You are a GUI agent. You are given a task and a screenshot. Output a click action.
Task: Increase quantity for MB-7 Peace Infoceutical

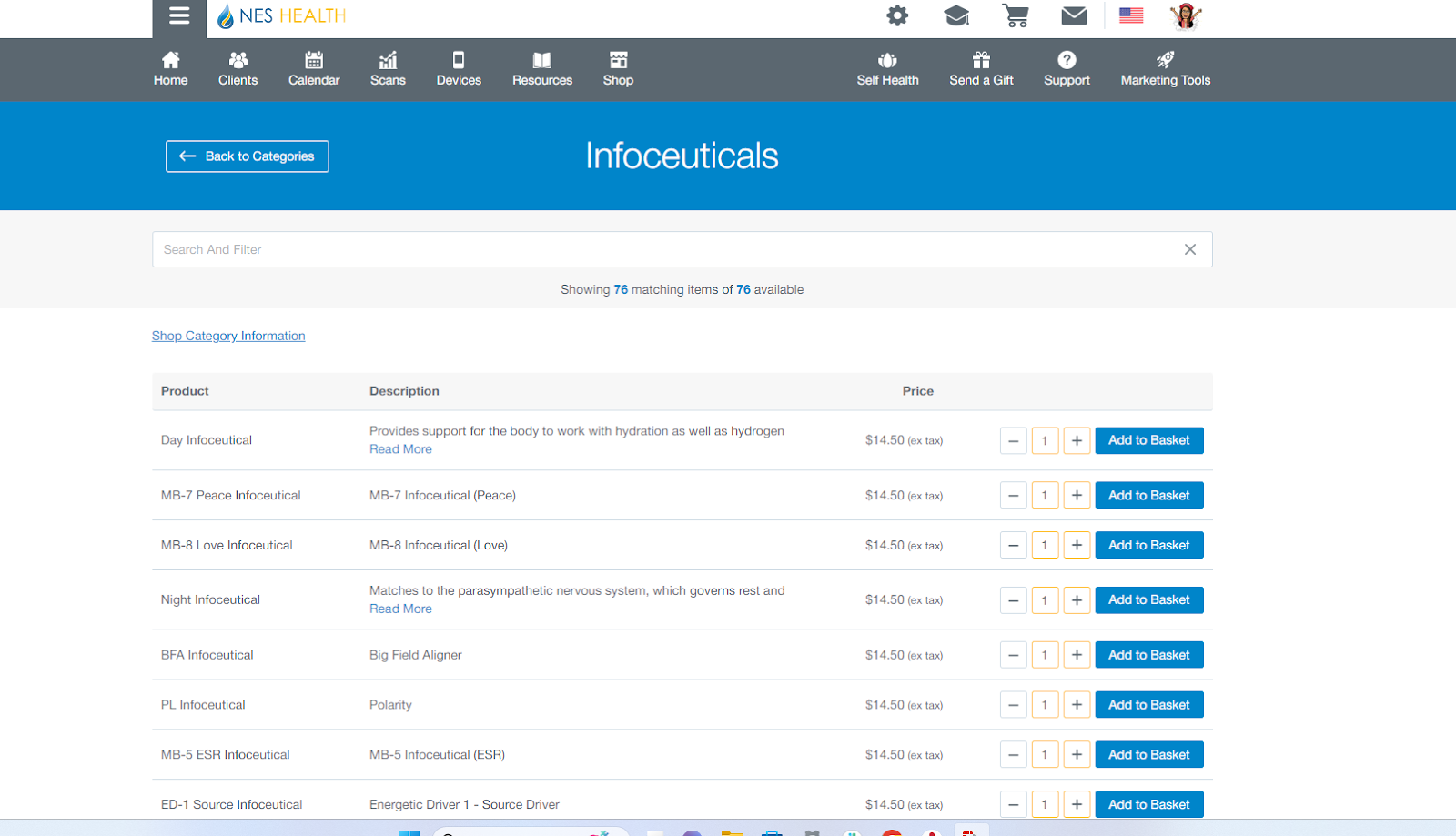click(1077, 496)
